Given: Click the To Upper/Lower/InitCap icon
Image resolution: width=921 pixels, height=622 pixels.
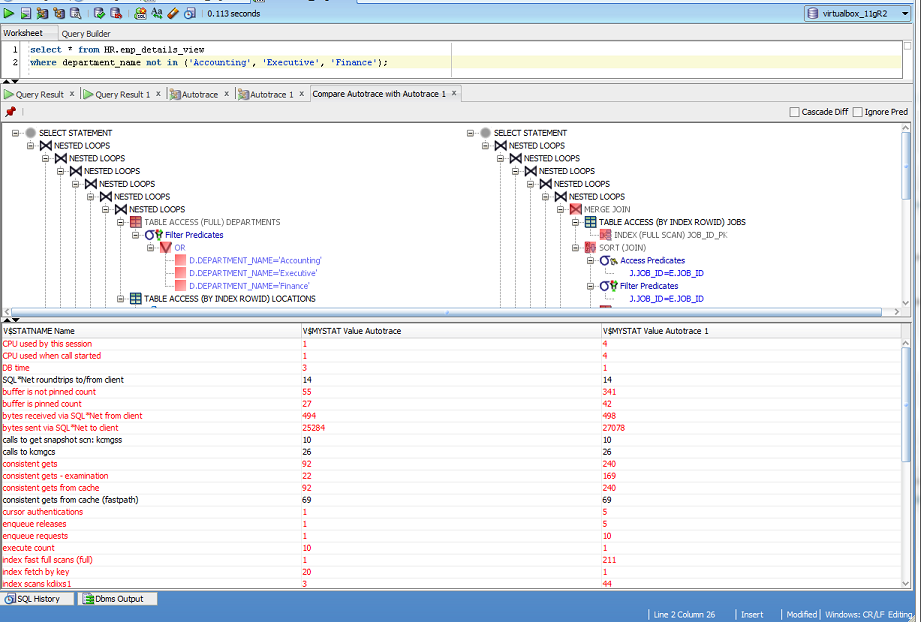Looking at the screenshot, I should pos(157,13).
